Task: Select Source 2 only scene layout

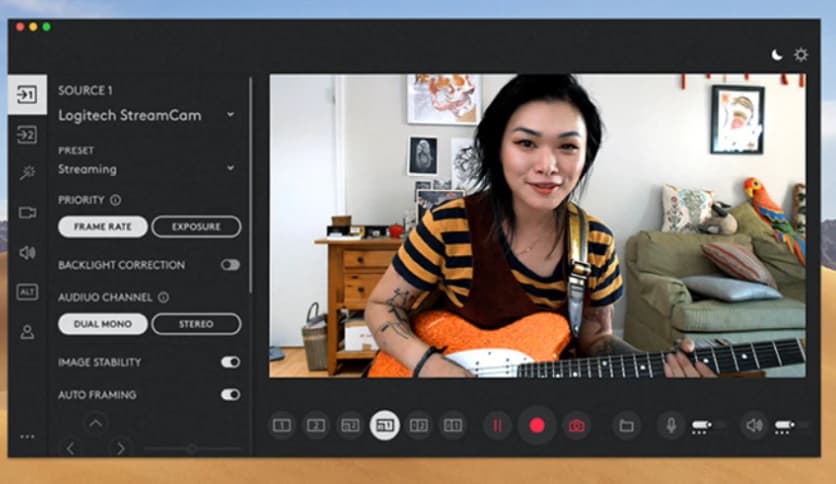Action: (x=316, y=425)
